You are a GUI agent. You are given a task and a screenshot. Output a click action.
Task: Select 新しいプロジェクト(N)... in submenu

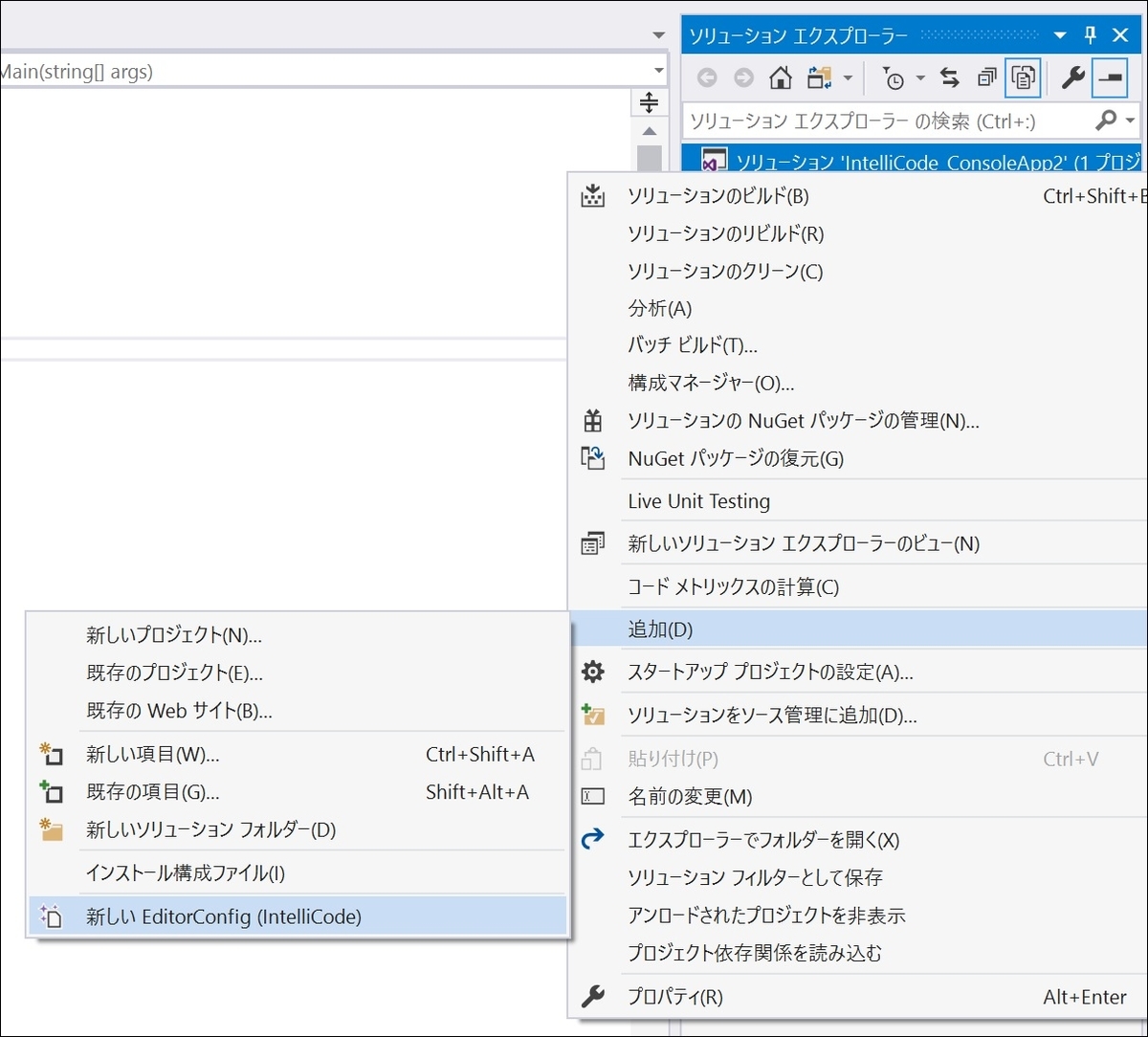[298, 635]
